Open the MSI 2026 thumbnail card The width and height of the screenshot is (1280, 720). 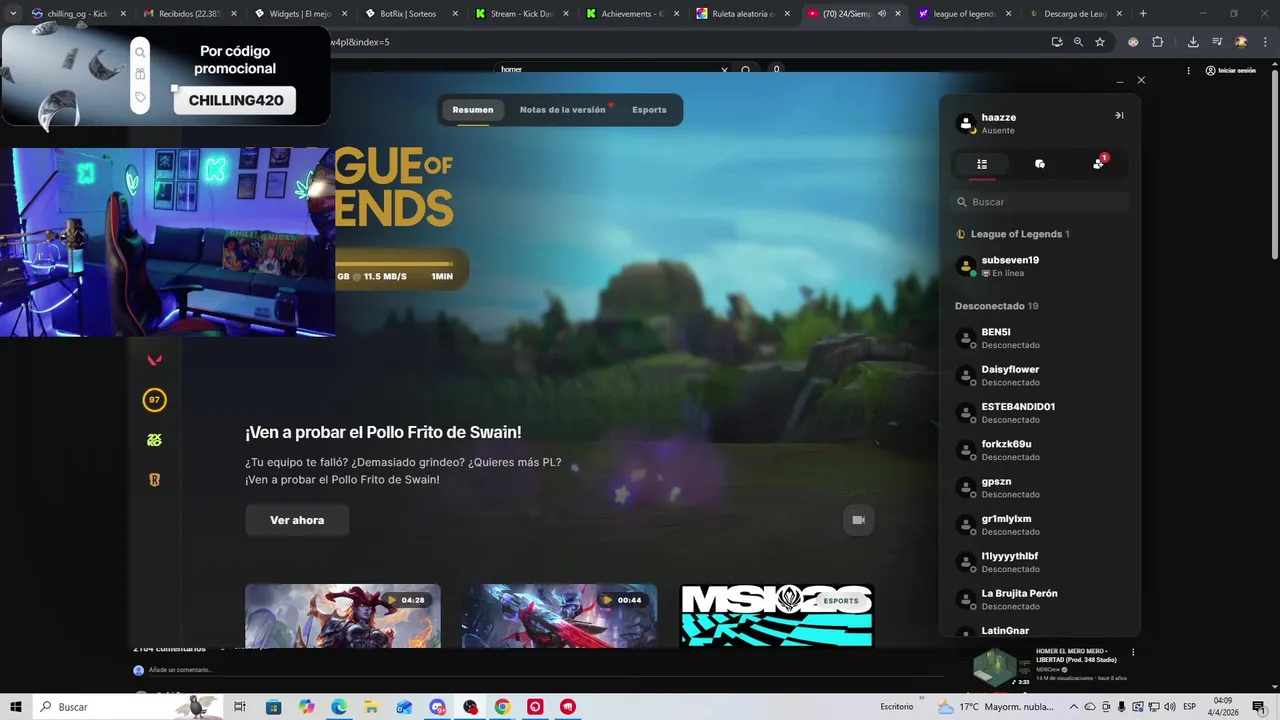777,616
